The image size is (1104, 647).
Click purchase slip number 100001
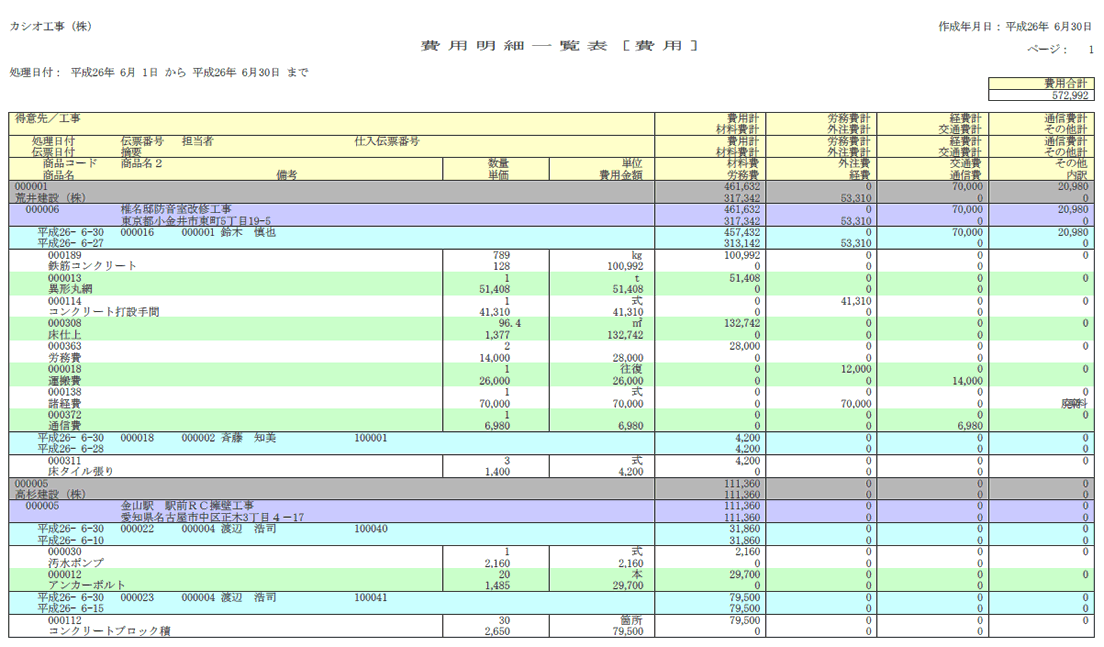[x=371, y=437]
